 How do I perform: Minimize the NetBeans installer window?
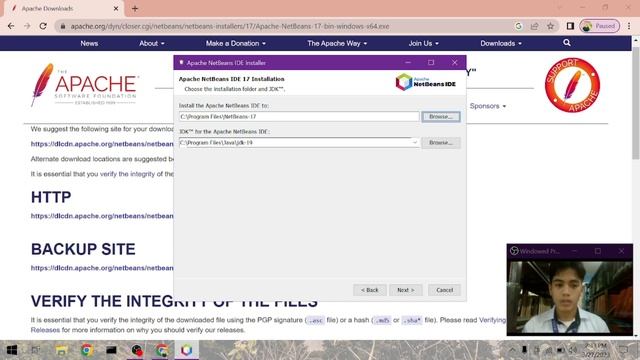[x=408, y=62]
